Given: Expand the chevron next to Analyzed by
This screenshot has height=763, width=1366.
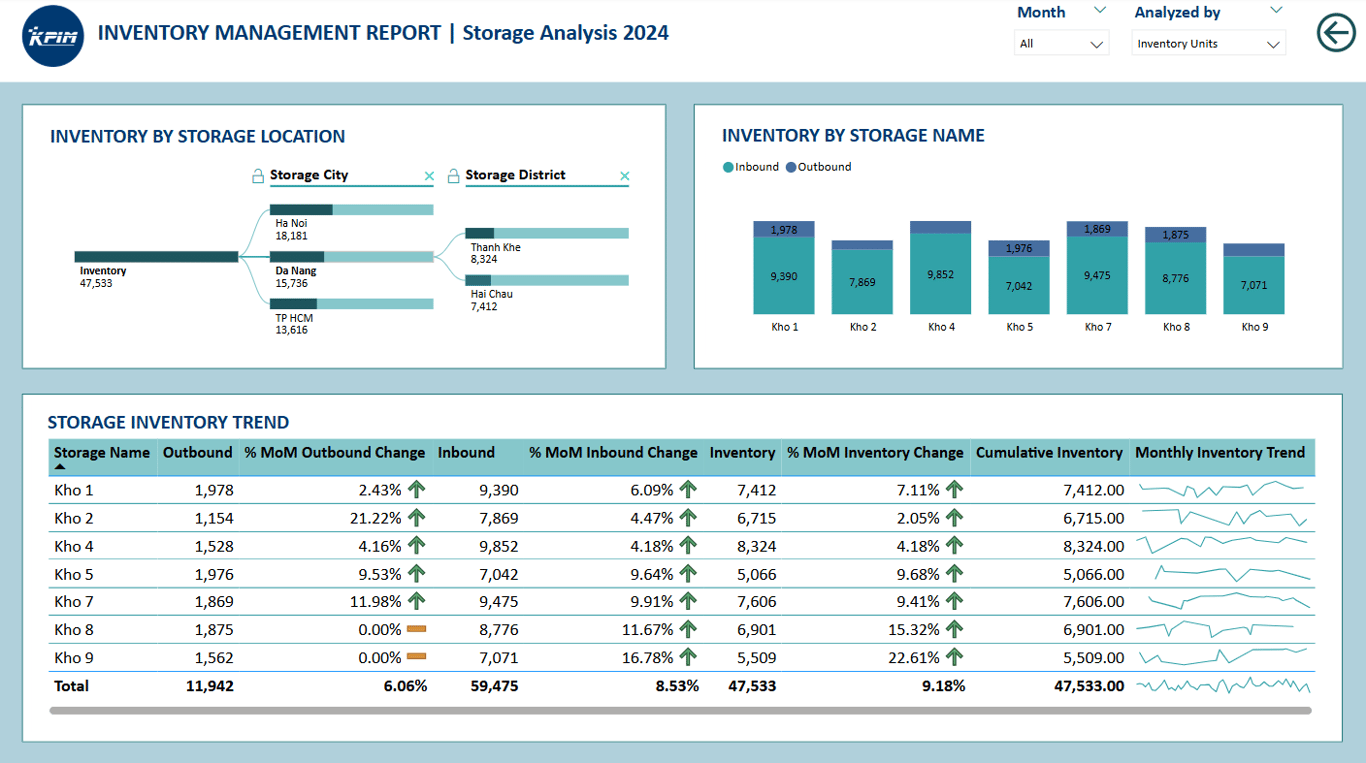Looking at the screenshot, I should pos(1276,11).
